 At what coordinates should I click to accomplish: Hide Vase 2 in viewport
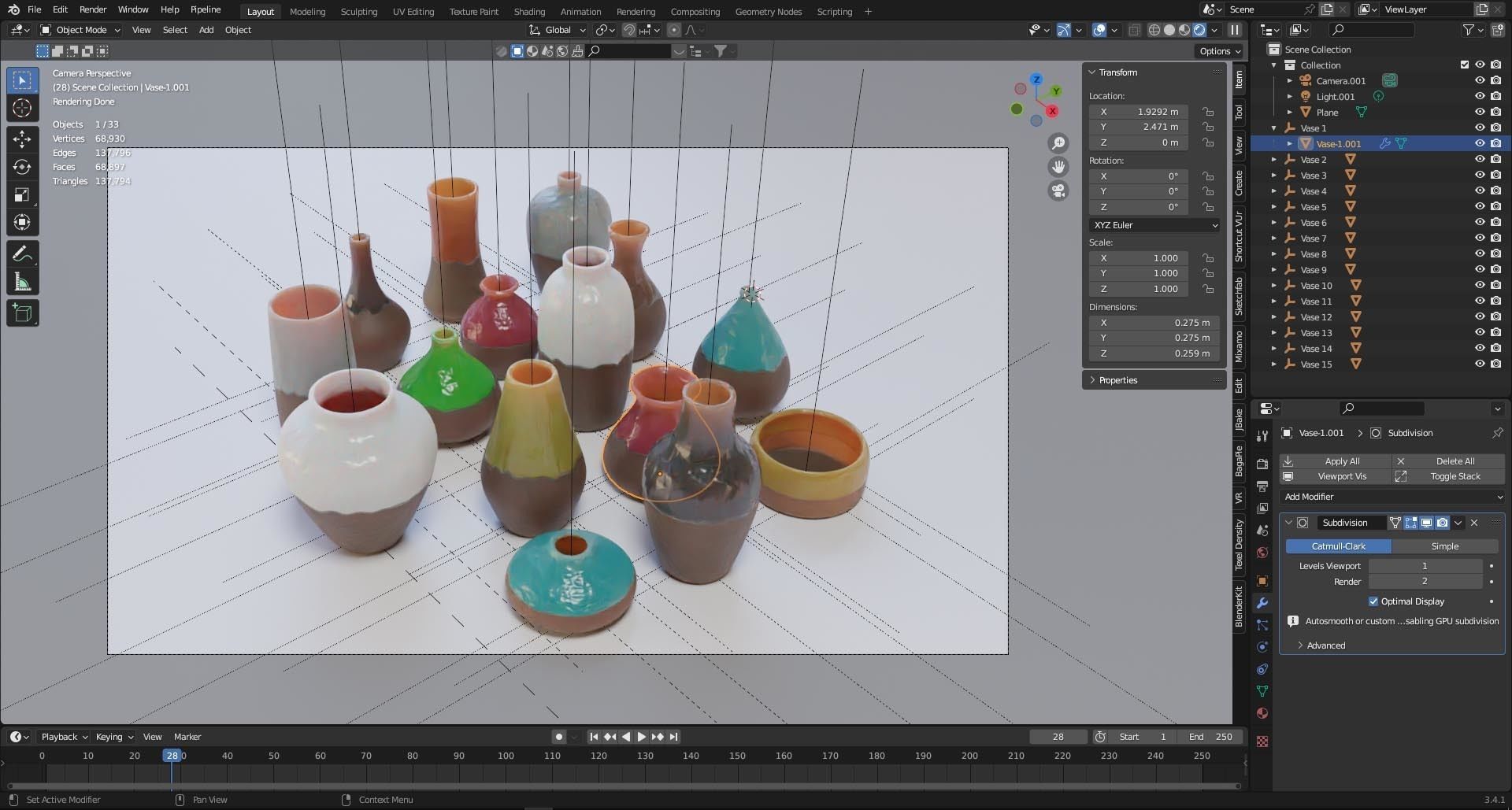[1480, 160]
